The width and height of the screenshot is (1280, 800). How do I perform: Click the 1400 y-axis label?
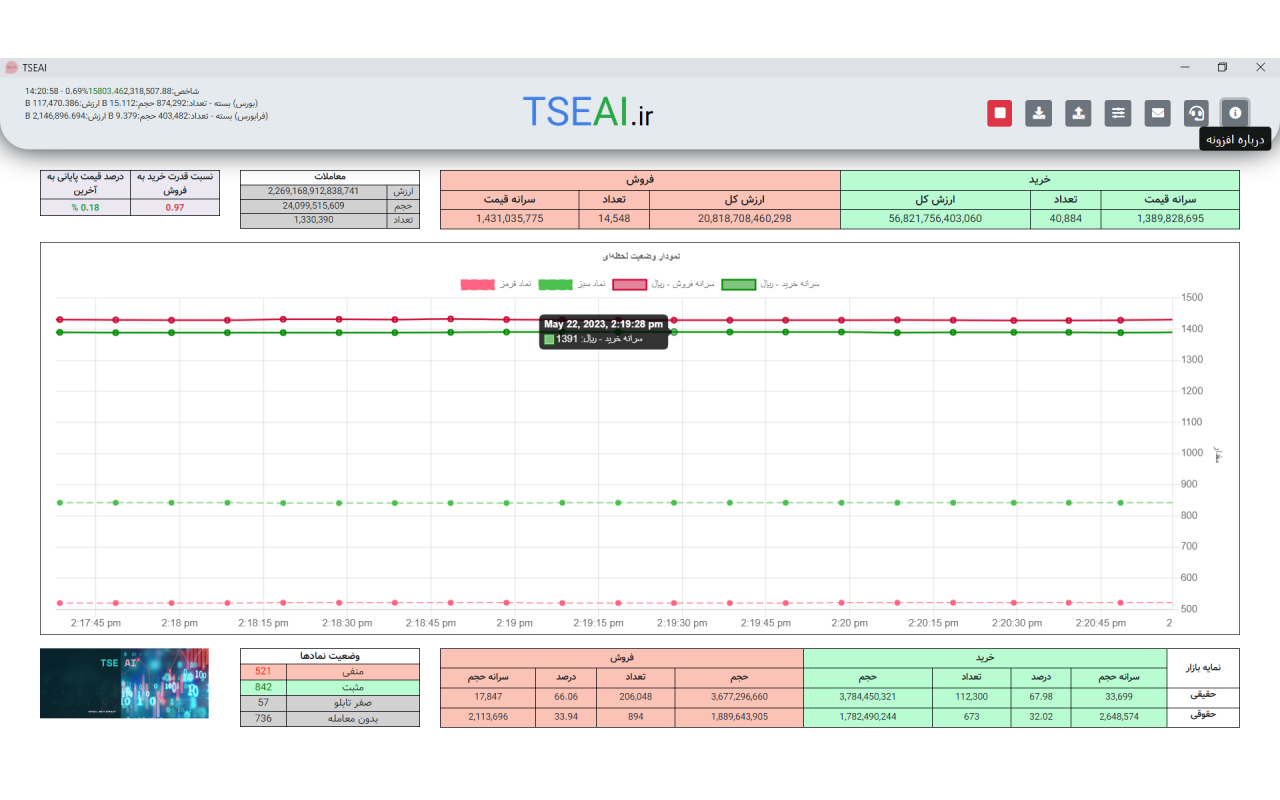coord(1192,329)
